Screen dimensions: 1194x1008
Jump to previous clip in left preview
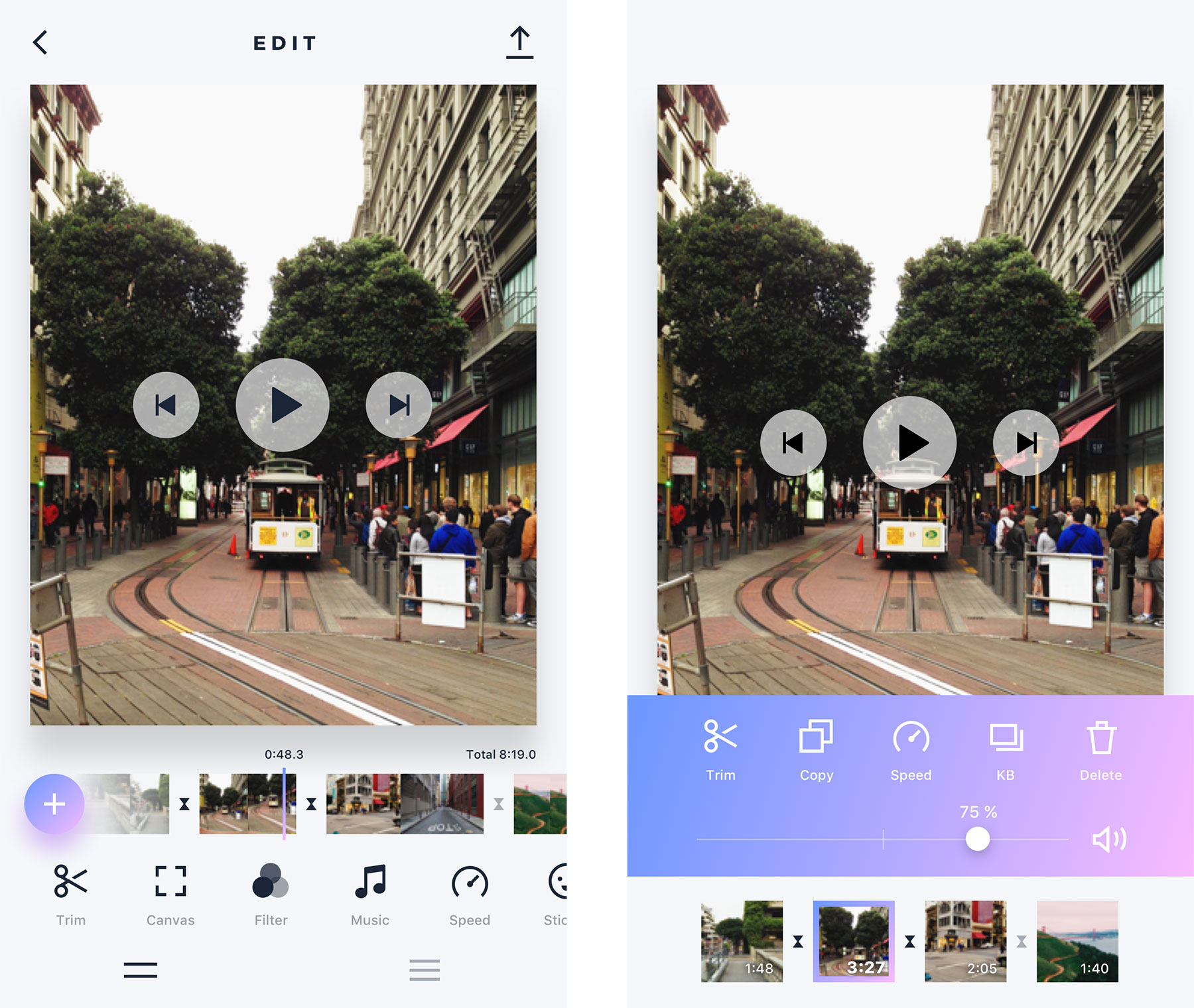pyautogui.click(x=166, y=405)
